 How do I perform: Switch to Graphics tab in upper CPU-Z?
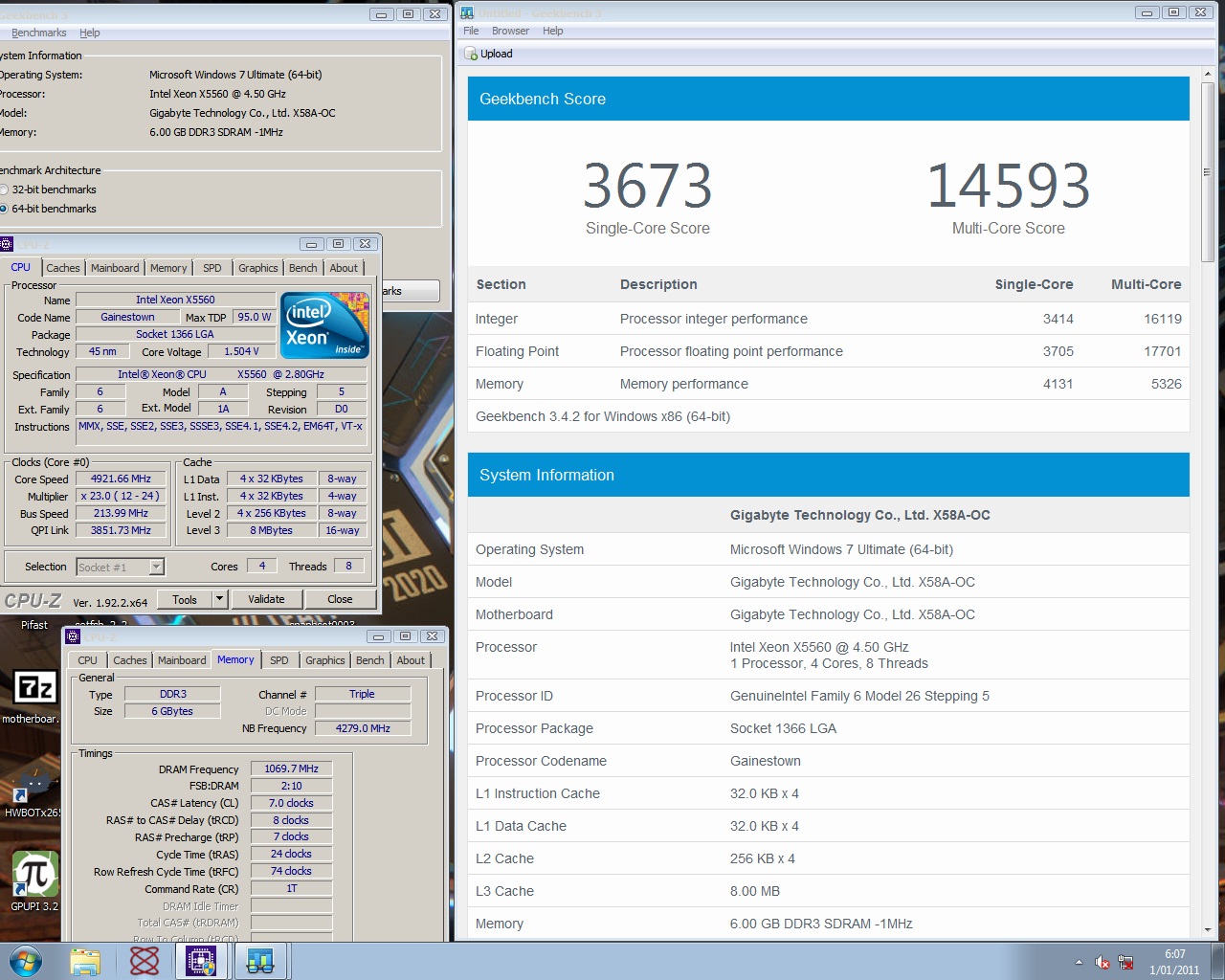pos(258,268)
